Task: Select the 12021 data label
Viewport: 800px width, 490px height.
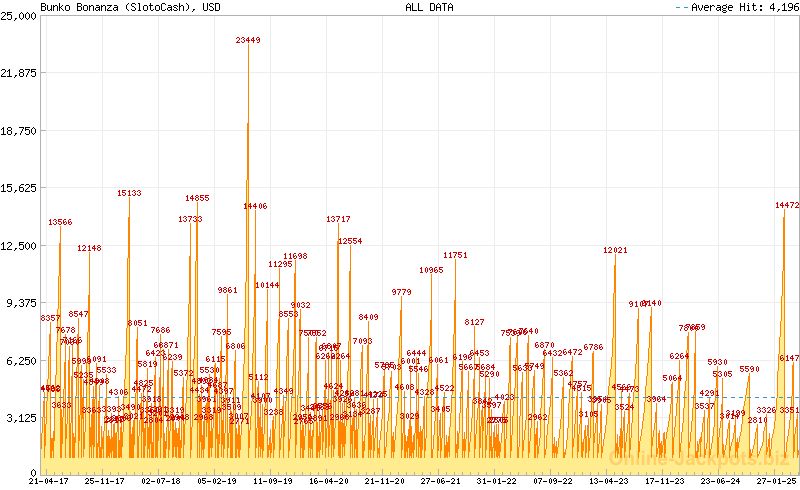Action: click(615, 250)
